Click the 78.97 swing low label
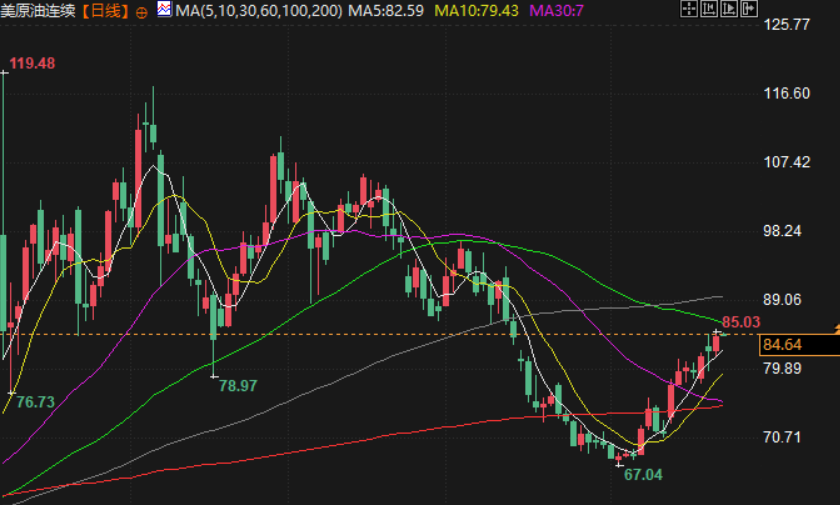The image size is (840, 505). (x=238, y=386)
